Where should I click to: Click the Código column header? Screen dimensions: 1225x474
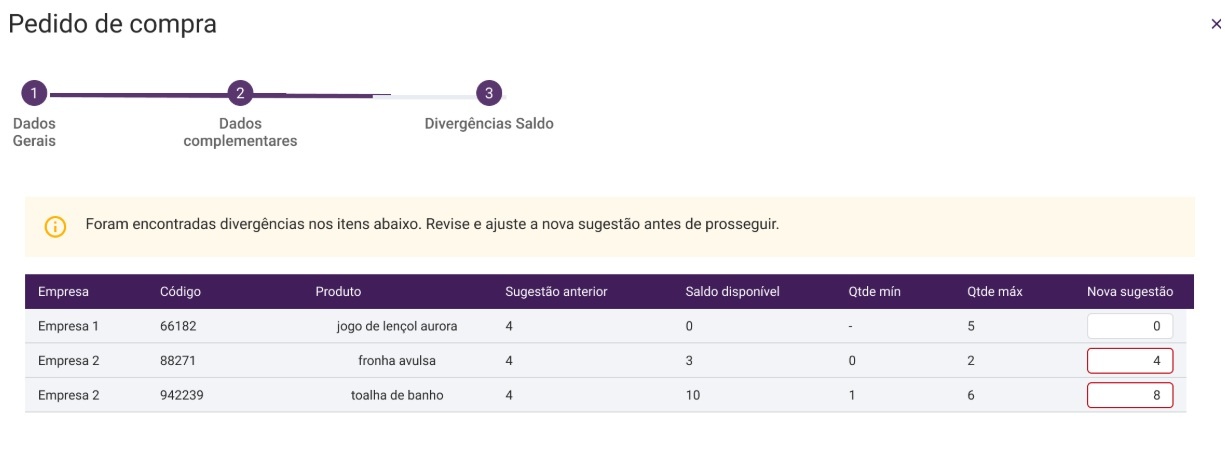[180, 292]
